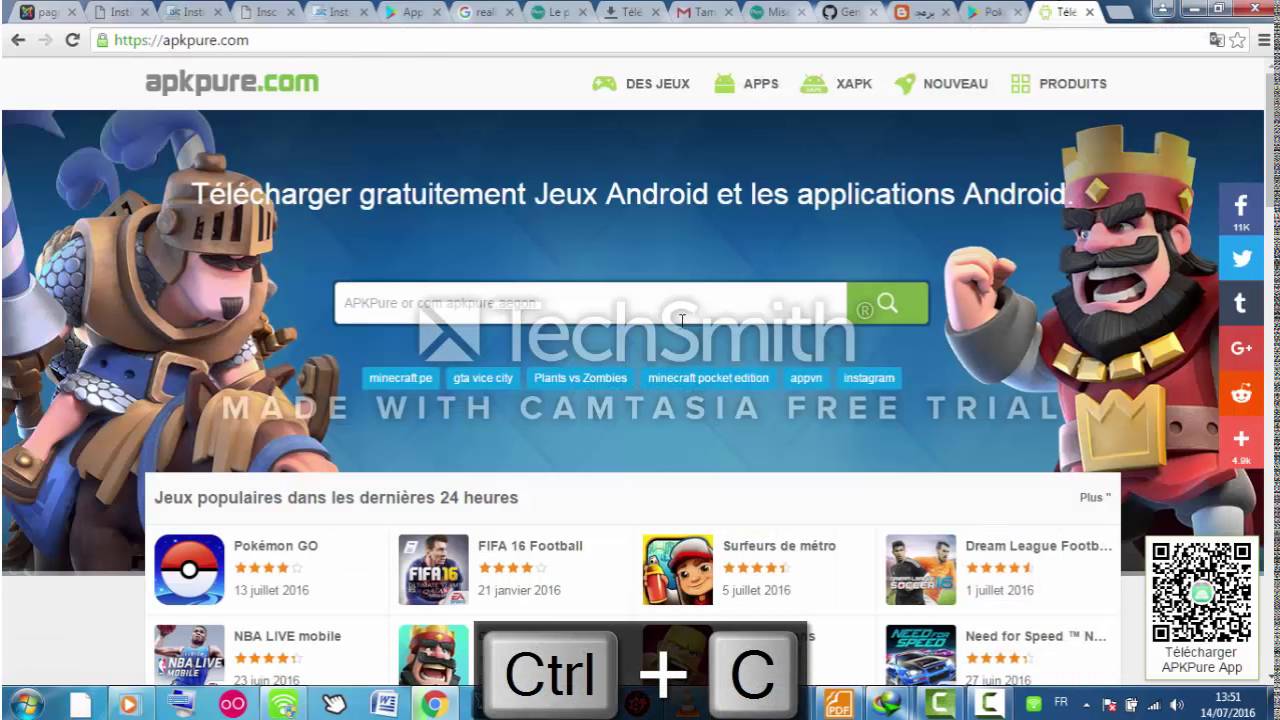Open more share options plus icon
The image size is (1280, 720).
pos(1241,441)
